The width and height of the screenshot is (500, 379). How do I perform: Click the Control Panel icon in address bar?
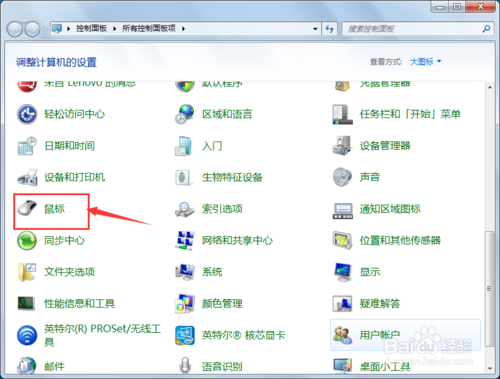[x=57, y=29]
